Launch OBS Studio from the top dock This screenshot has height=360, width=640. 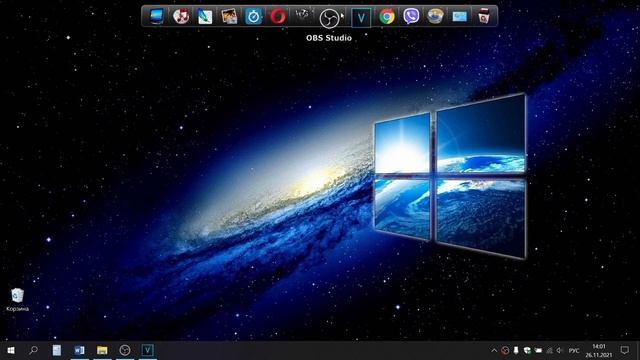click(x=329, y=18)
